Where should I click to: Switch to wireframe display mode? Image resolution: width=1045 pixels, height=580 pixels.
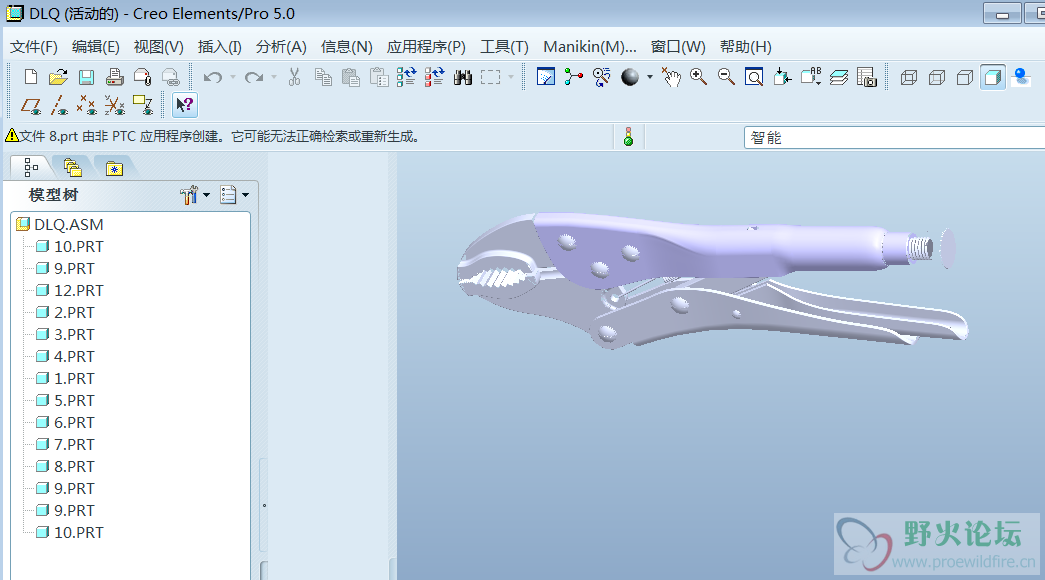[909, 77]
